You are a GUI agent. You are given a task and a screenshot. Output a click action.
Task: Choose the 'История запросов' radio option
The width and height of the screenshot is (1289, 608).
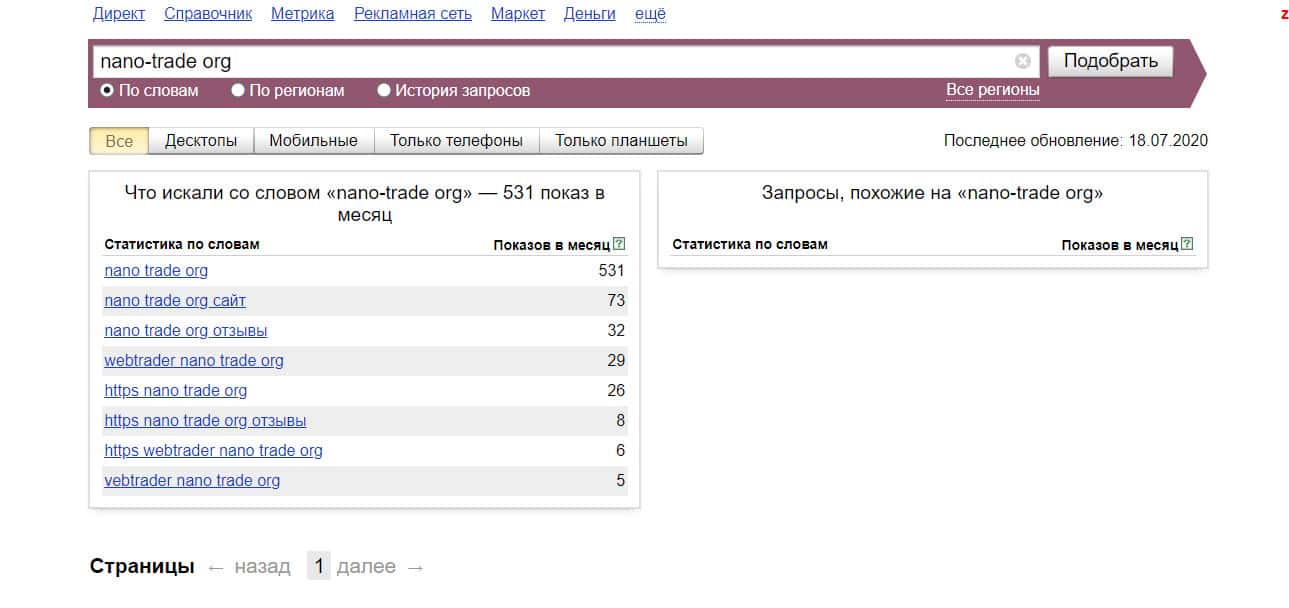tap(384, 91)
